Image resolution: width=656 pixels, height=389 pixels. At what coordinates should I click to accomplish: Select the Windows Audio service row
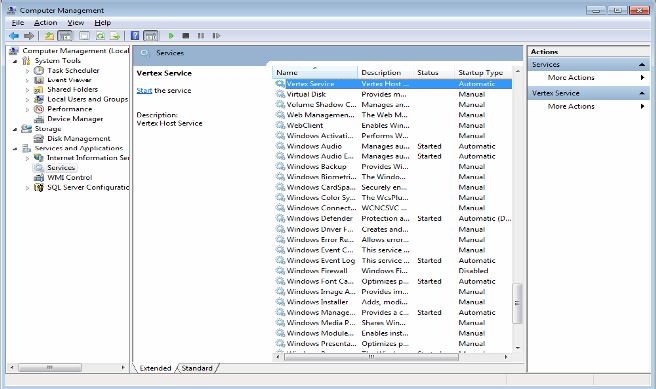tap(393, 146)
